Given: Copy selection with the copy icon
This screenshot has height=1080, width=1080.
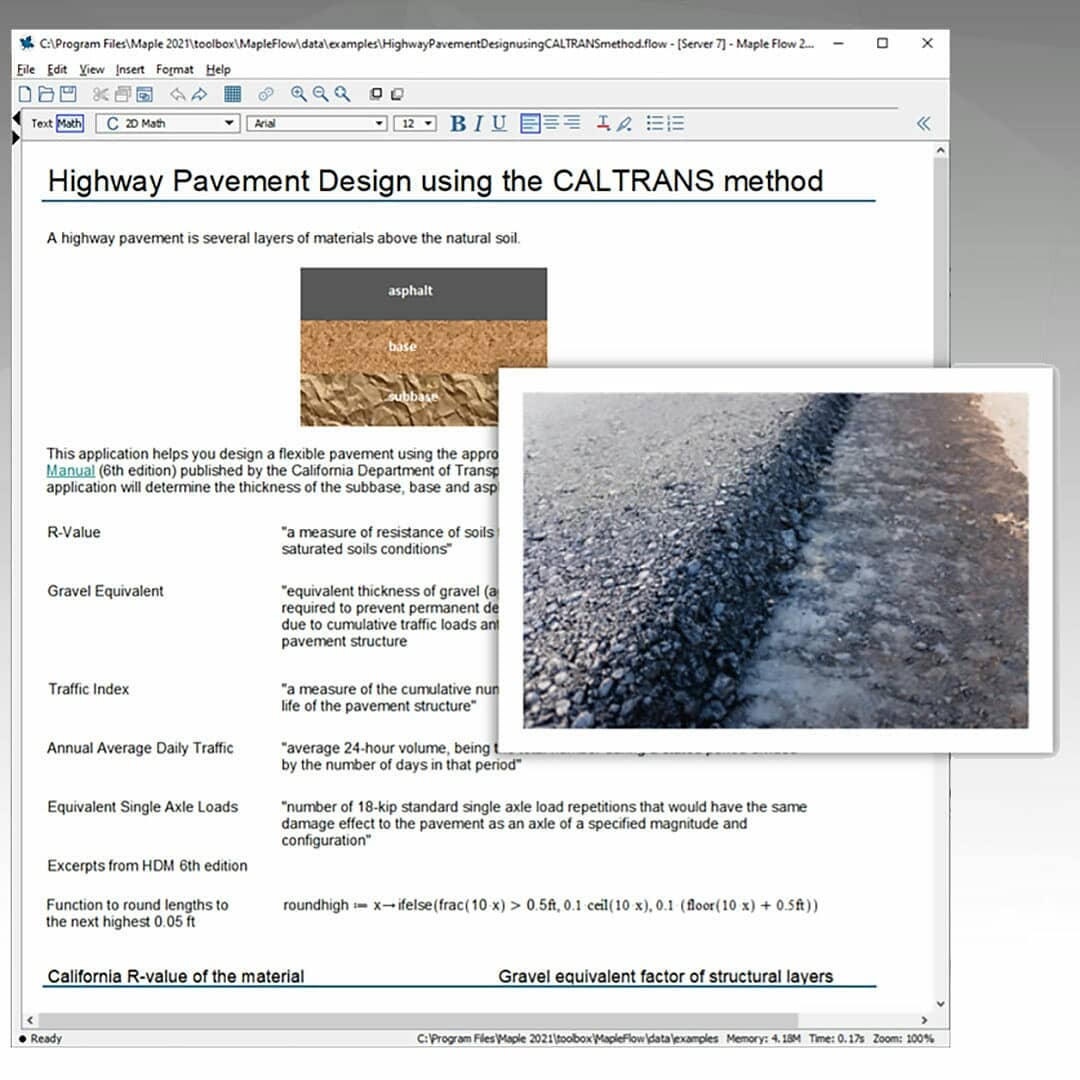Looking at the screenshot, I should 123,94.
